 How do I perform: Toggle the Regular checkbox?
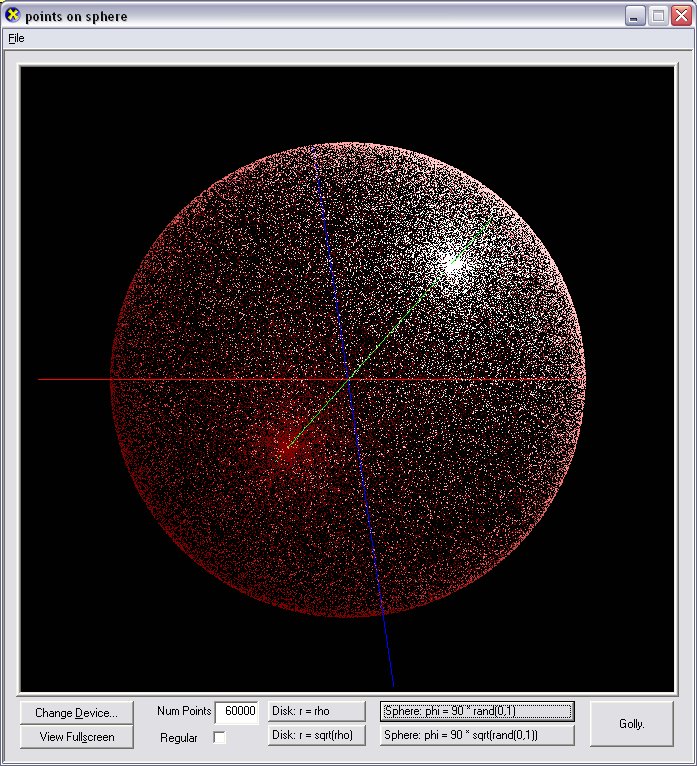(x=220, y=738)
